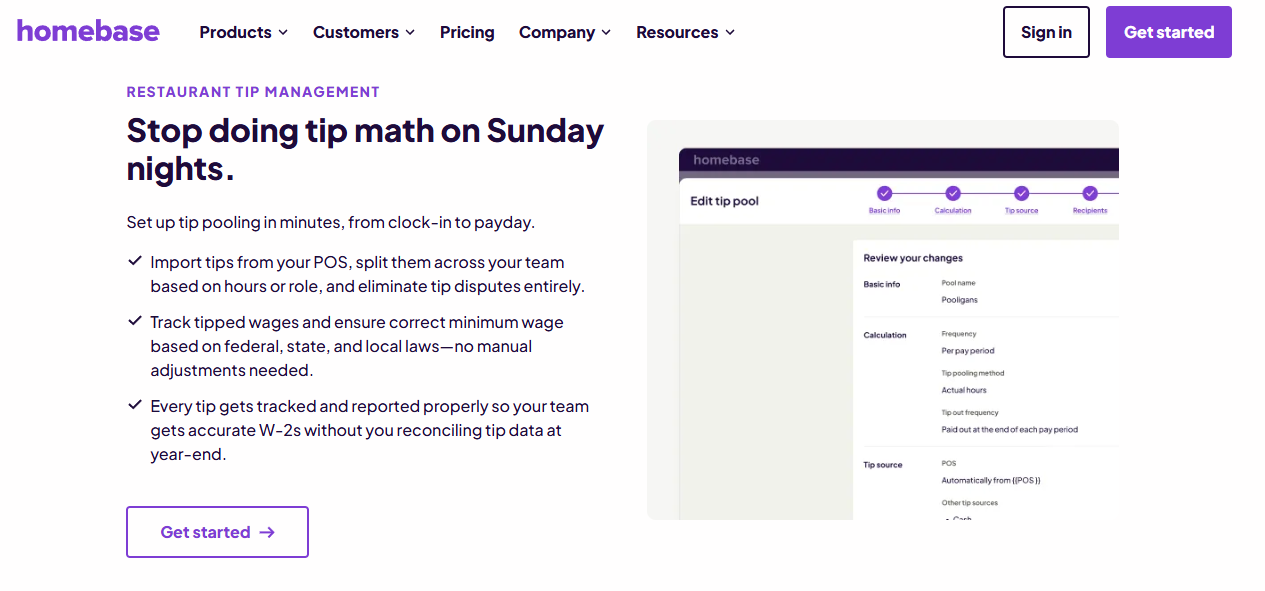Expand the Company menu chevron
This screenshot has width=1265, height=591.
pyautogui.click(x=605, y=33)
